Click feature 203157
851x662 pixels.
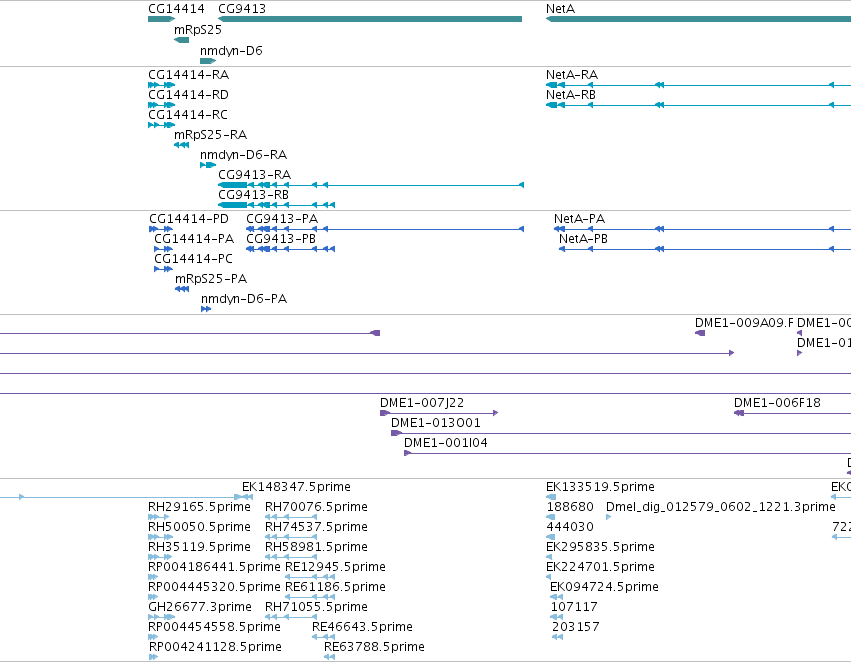576,627
